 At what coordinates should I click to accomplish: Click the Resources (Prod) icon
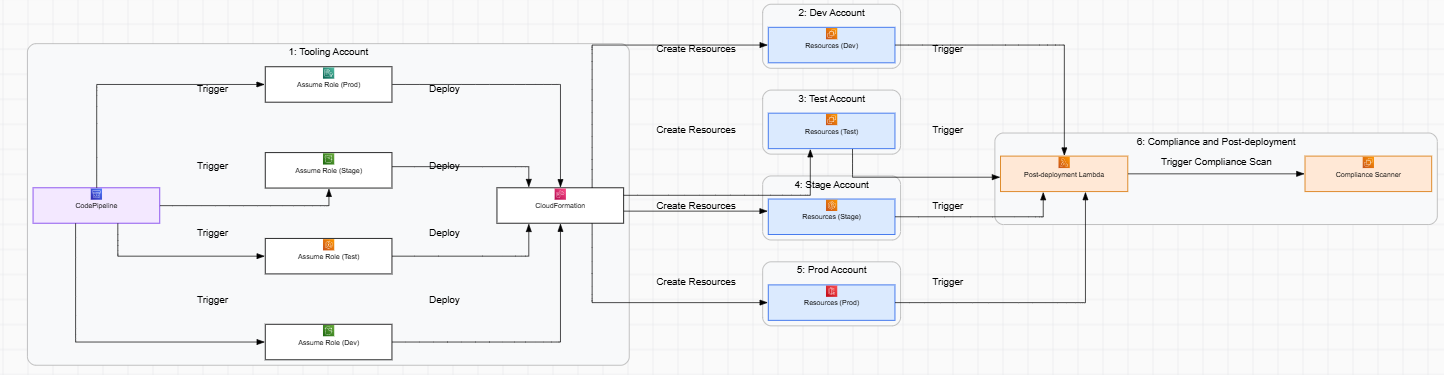point(831,291)
